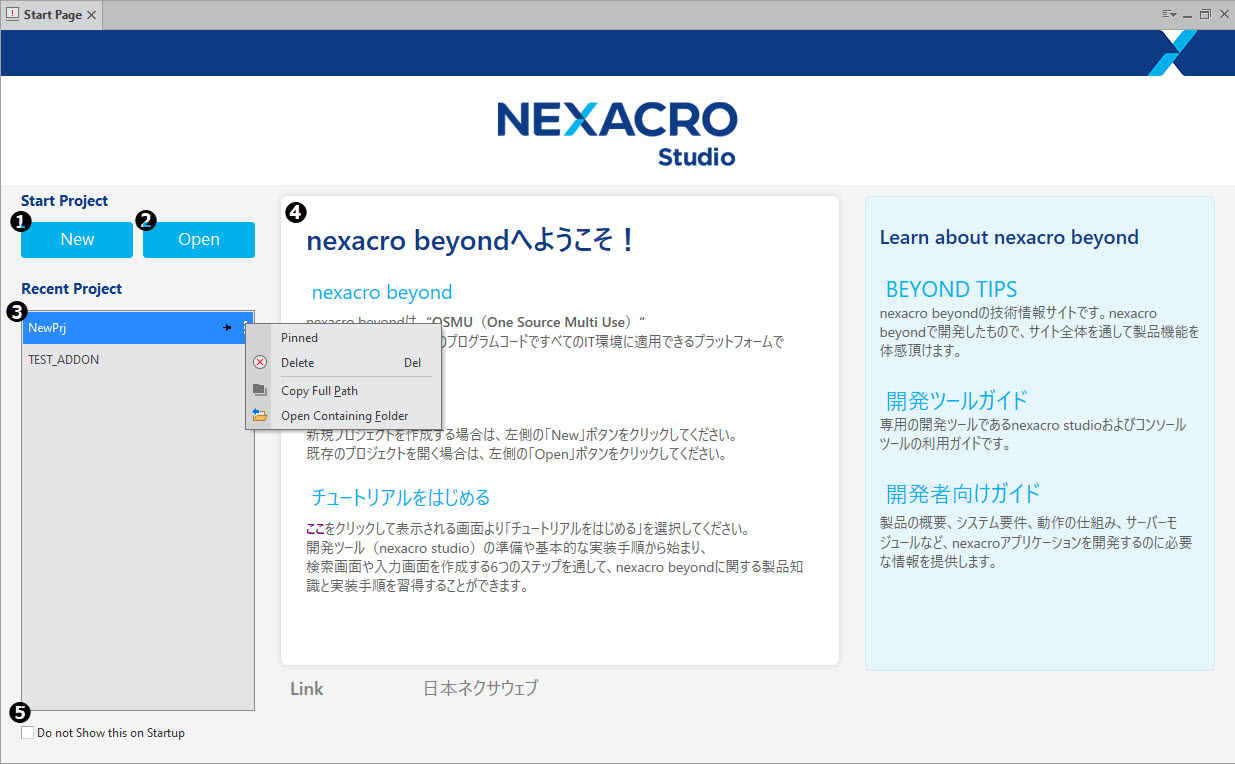
Task: Open the title bar dropdown arrow
Action: (x=1175, y=14)
